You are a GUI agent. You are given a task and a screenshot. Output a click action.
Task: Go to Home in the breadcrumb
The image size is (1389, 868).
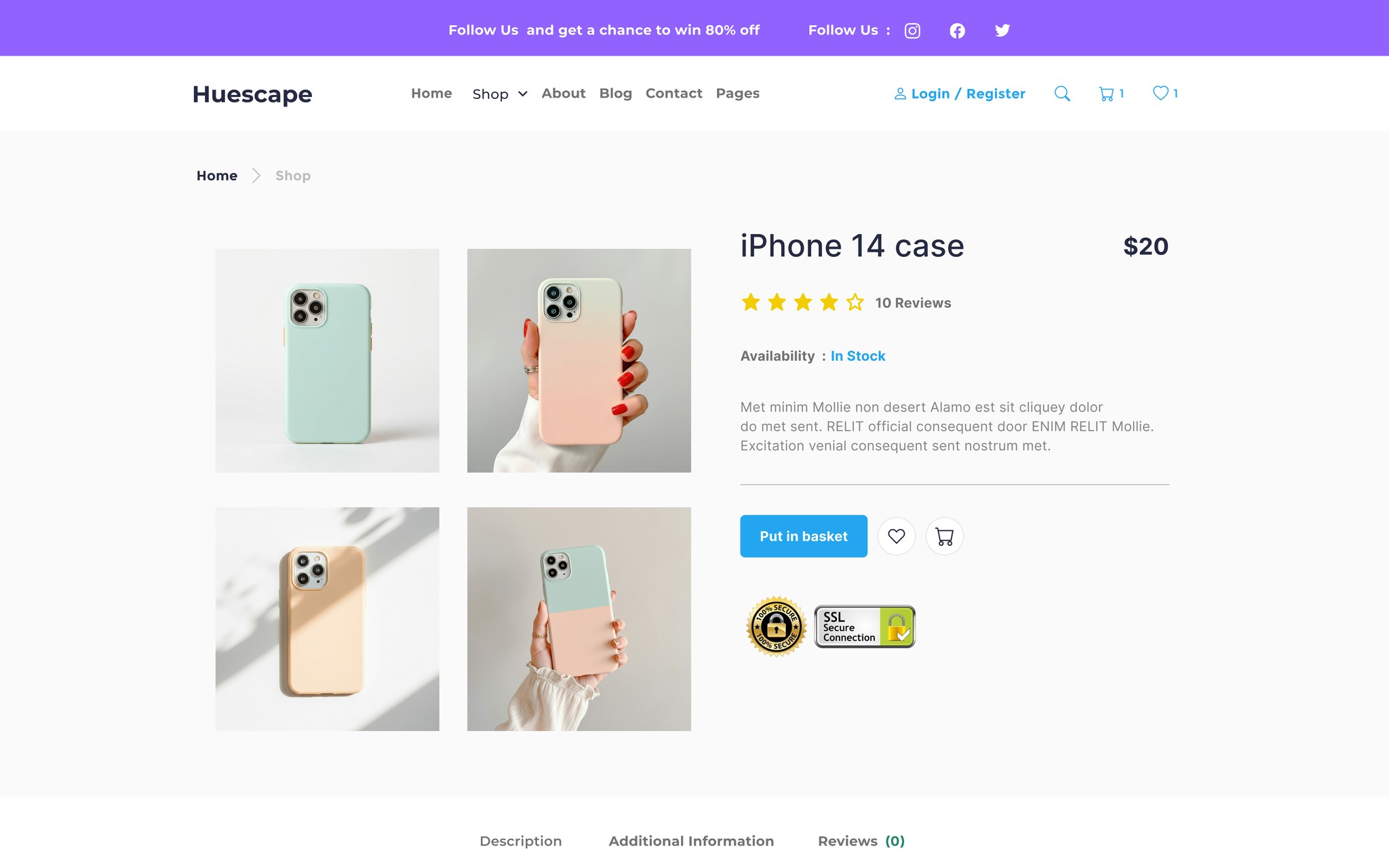pos(217,176)
